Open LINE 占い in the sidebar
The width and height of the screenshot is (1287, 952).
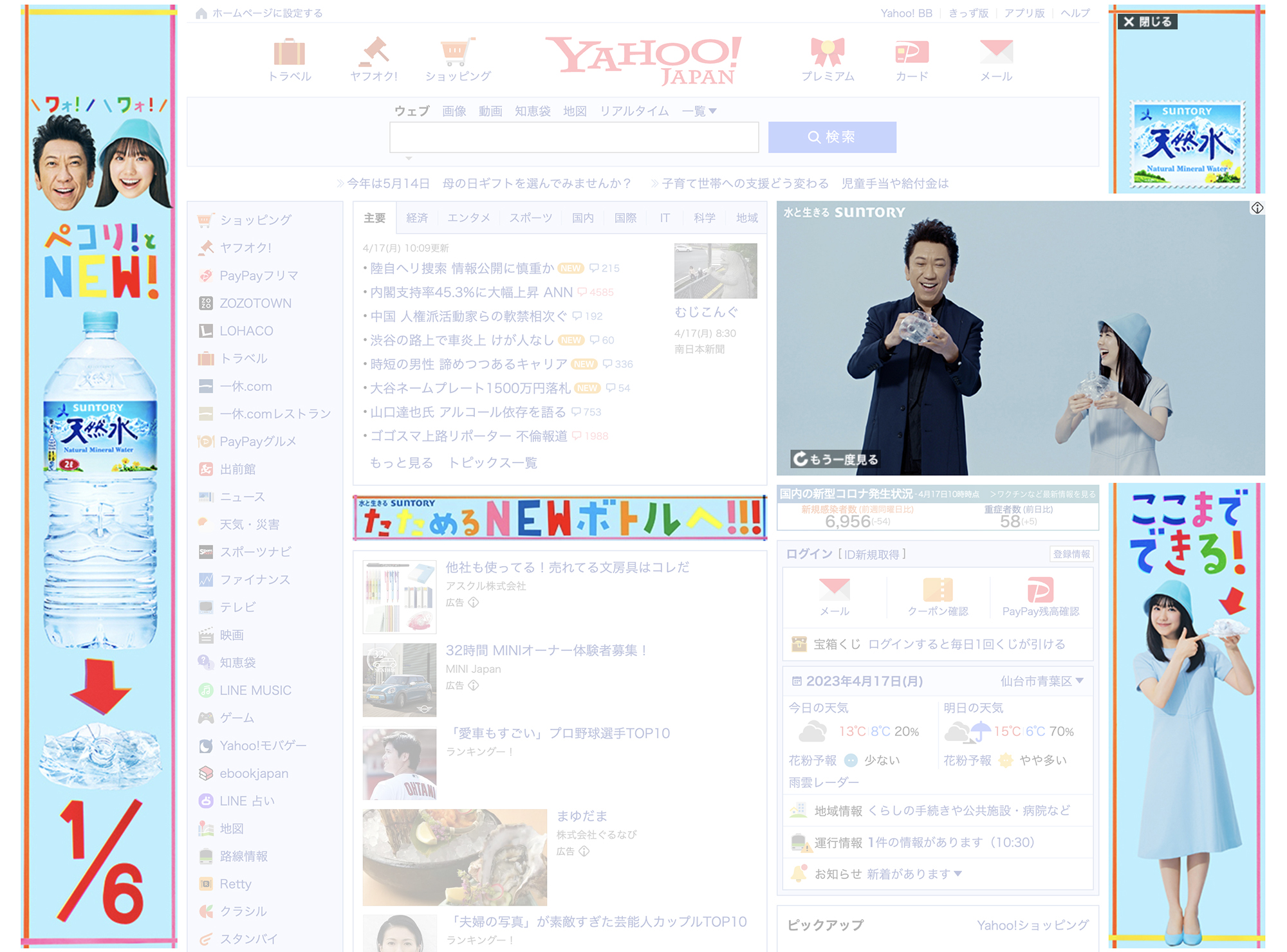(x=247, y=801)
